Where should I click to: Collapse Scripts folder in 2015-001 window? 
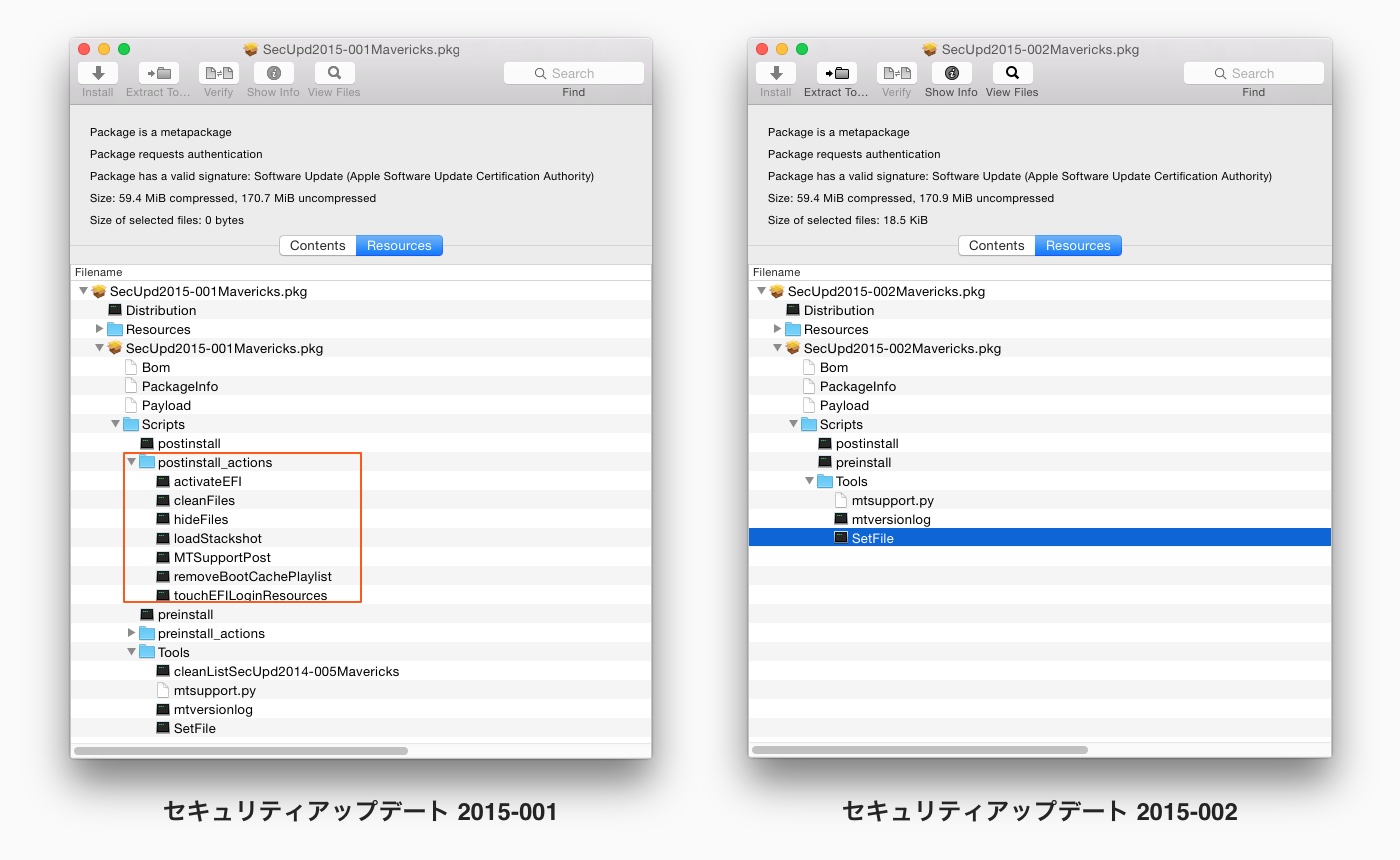116,424
